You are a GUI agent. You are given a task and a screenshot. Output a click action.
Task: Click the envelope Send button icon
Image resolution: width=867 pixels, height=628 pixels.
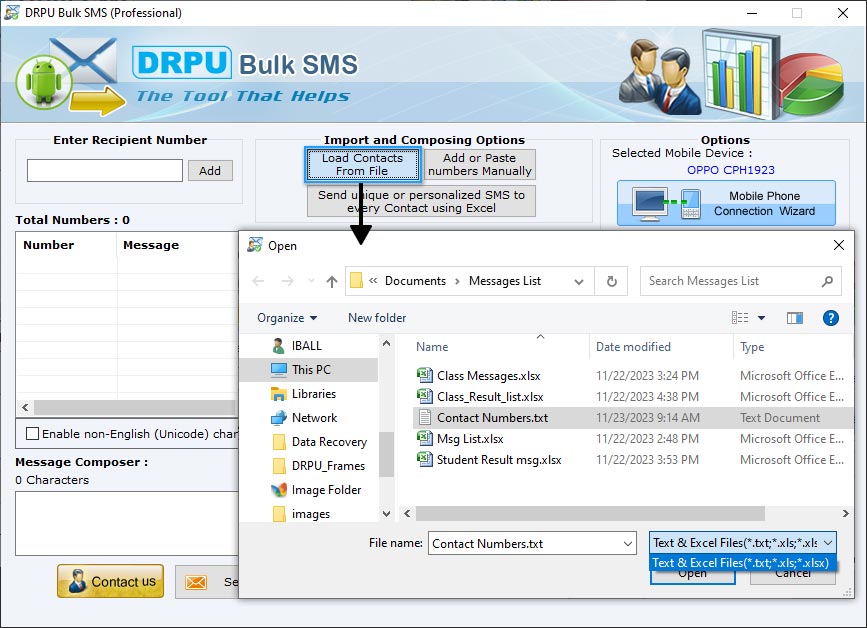pos(196,582)
